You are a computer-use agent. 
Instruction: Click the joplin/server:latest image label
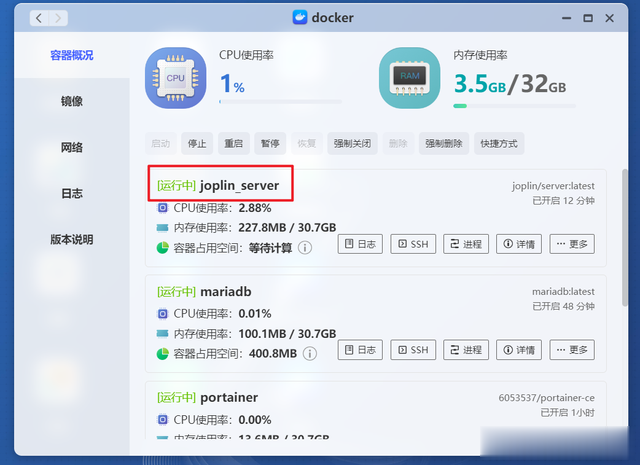pos(553,186)
